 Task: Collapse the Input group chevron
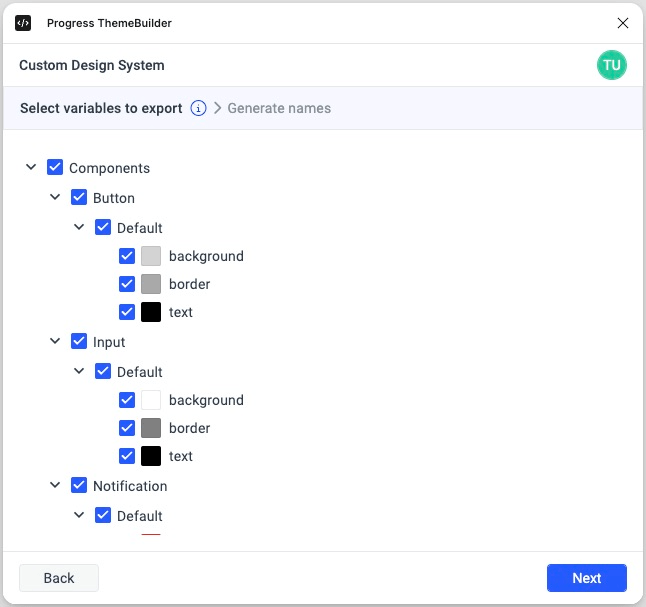click(55, 341)
